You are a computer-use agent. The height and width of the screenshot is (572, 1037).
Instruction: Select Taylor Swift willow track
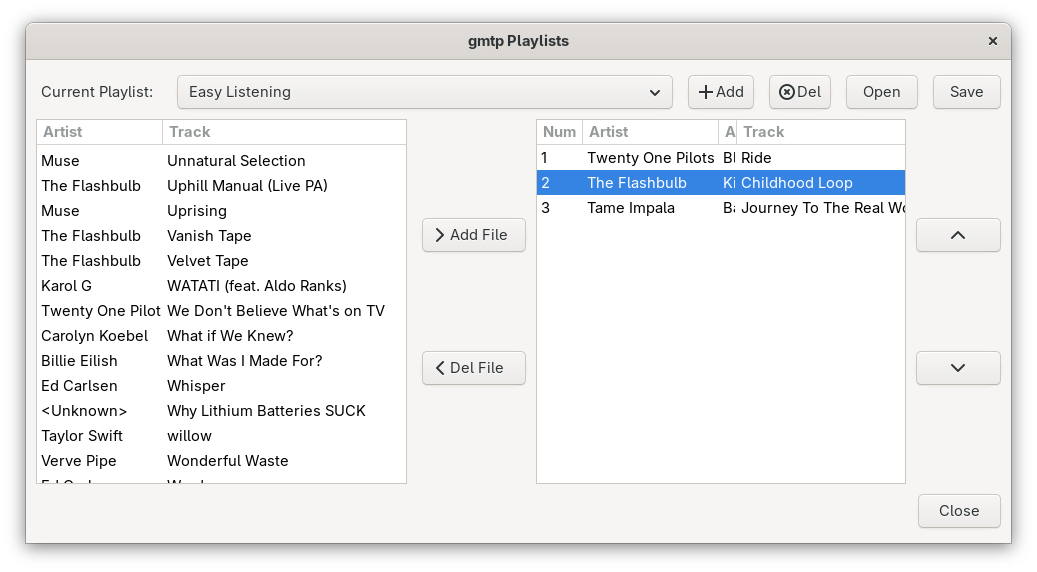click(x=222, y=436)
